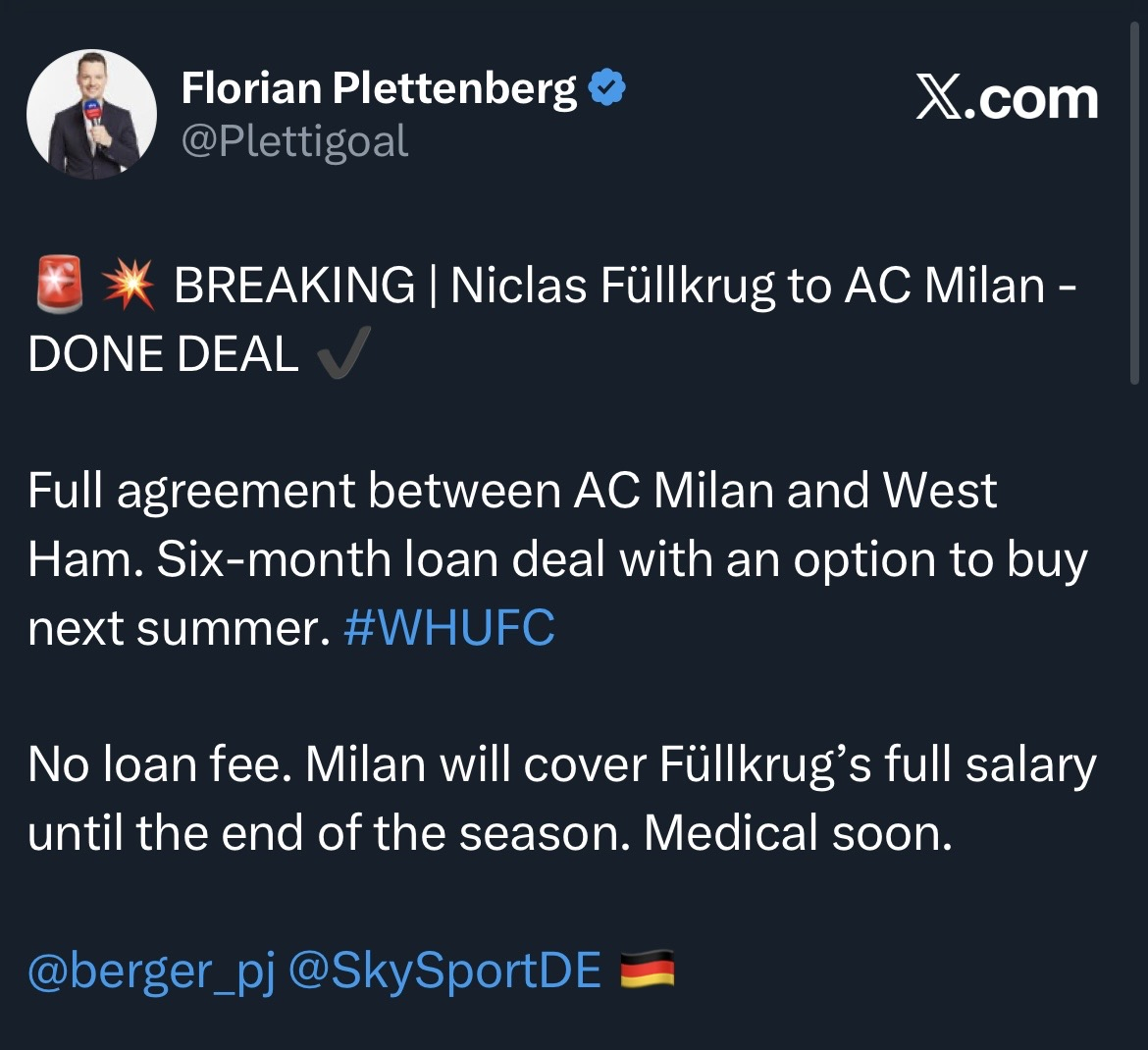Click the DONE DEAL text

pos(163,355)
